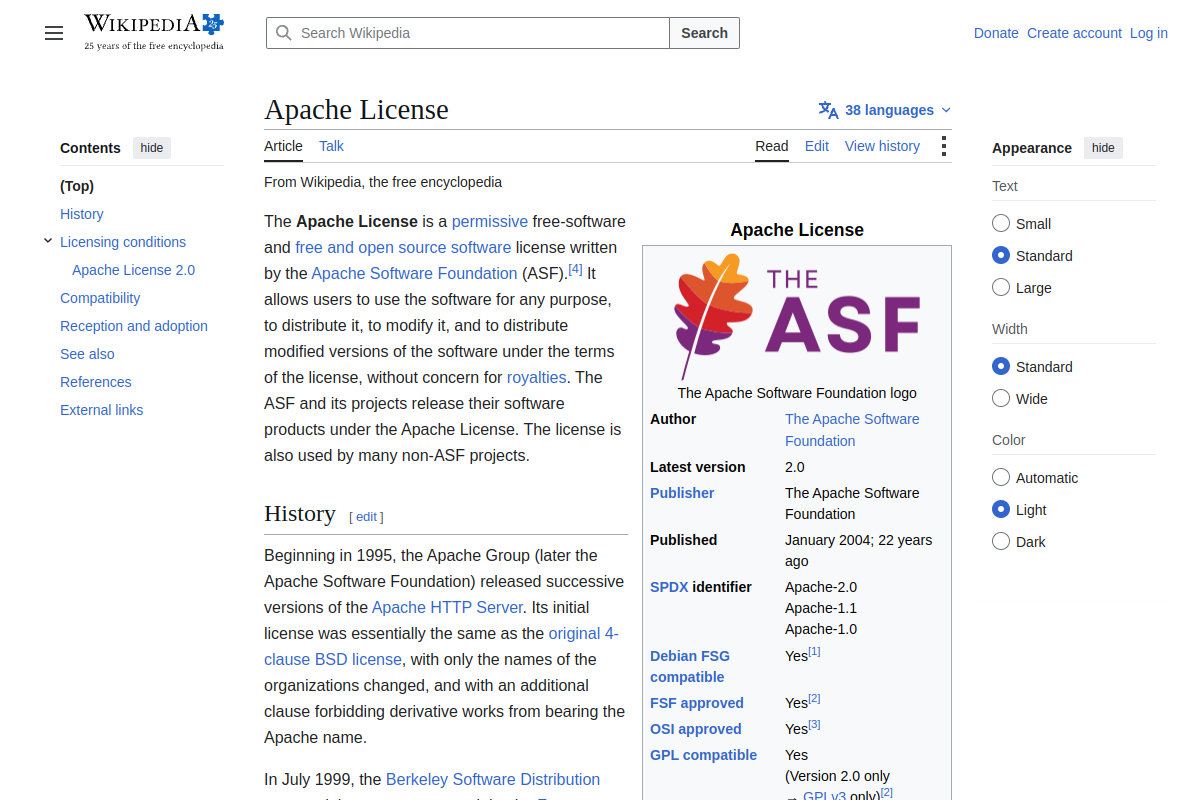This screenshot has width=1200, height=800.
Task: Open the OSI approved link
Action: [x=696, y=729]
